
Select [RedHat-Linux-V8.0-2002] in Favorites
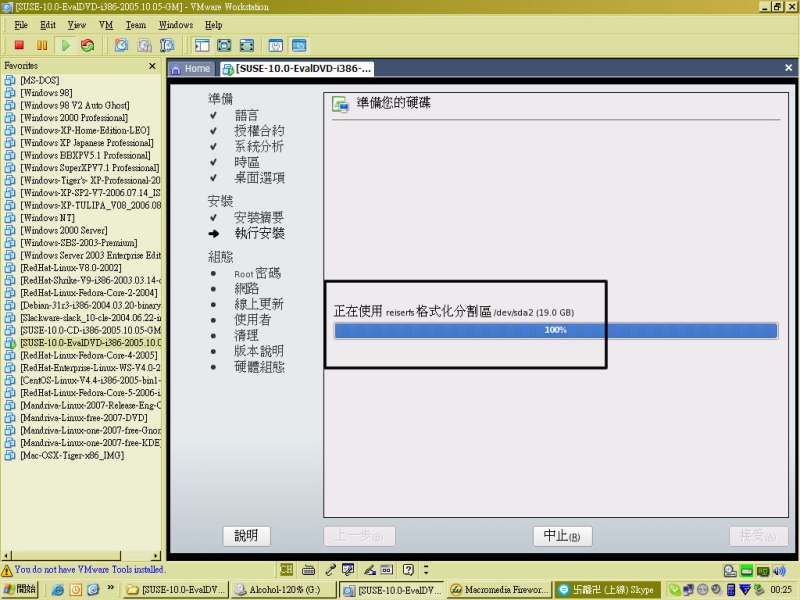click(70, 268)
